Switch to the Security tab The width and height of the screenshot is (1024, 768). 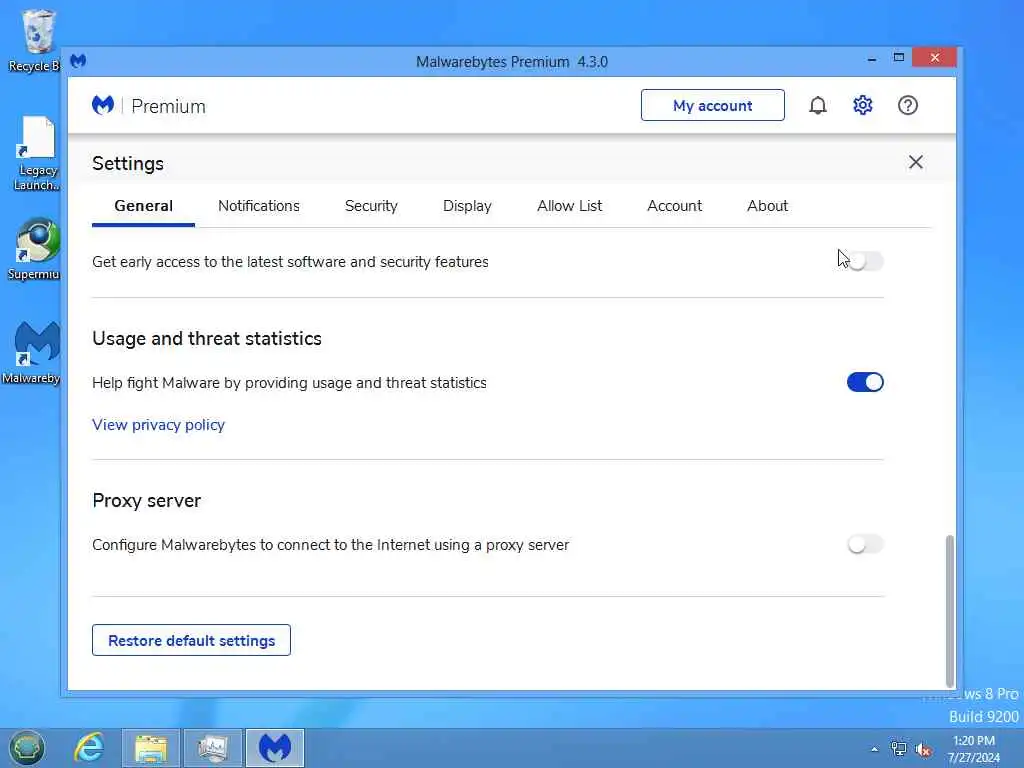(x=371, y=206)
